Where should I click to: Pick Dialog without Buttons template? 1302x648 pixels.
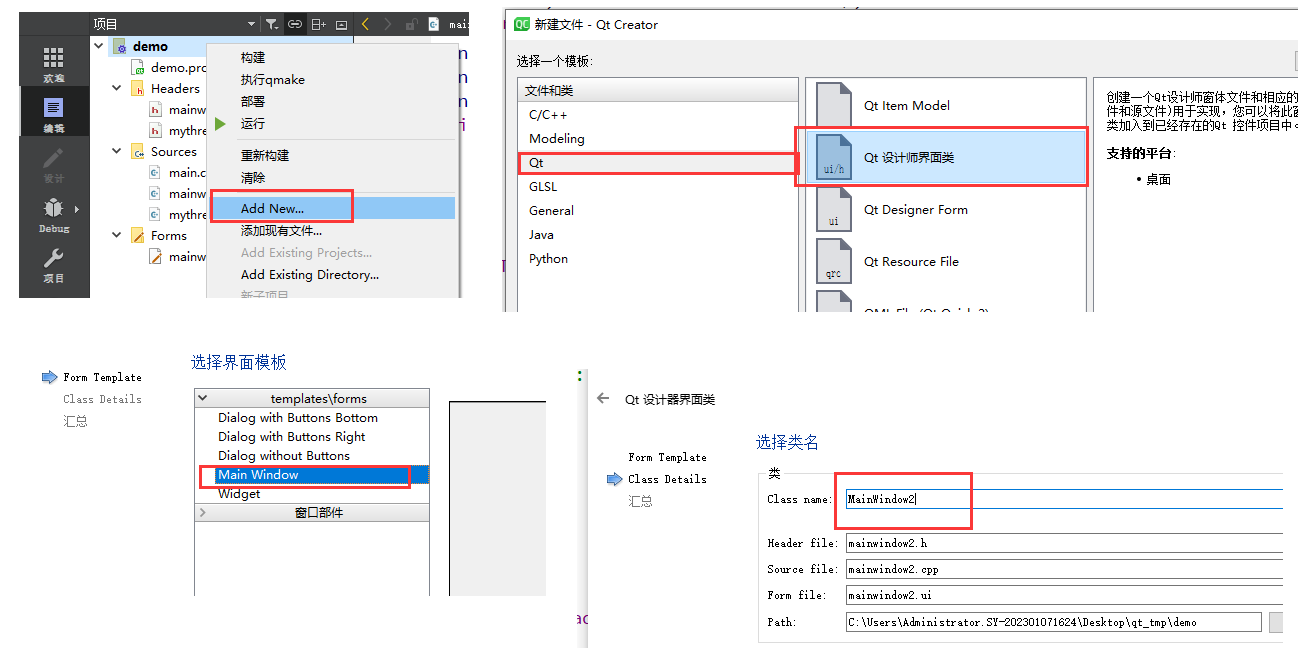(284, 456)
